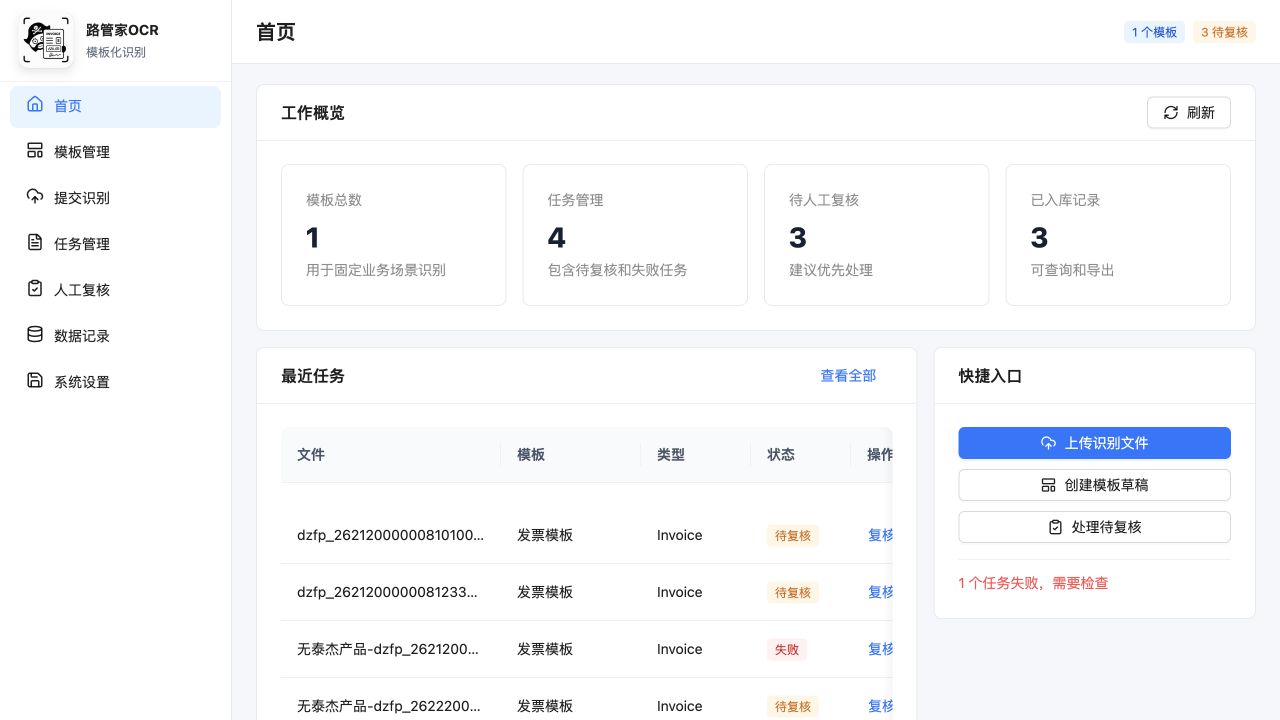This screenshot has height=720, width=1280.
Task: Click file name dzfp_2621200000081233...
Action: coord(387,592)
